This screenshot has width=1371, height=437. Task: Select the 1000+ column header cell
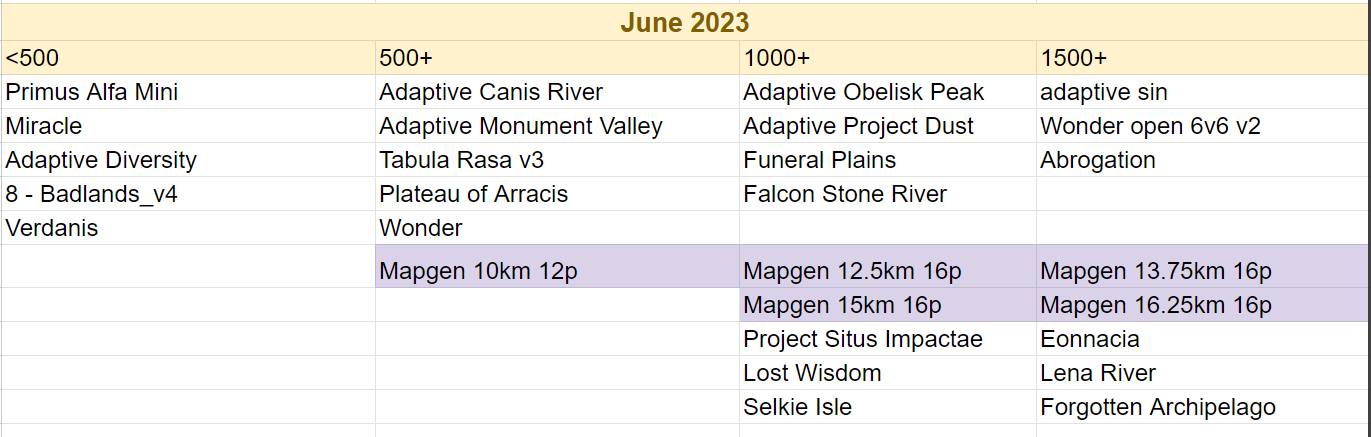tap(888, 58)
